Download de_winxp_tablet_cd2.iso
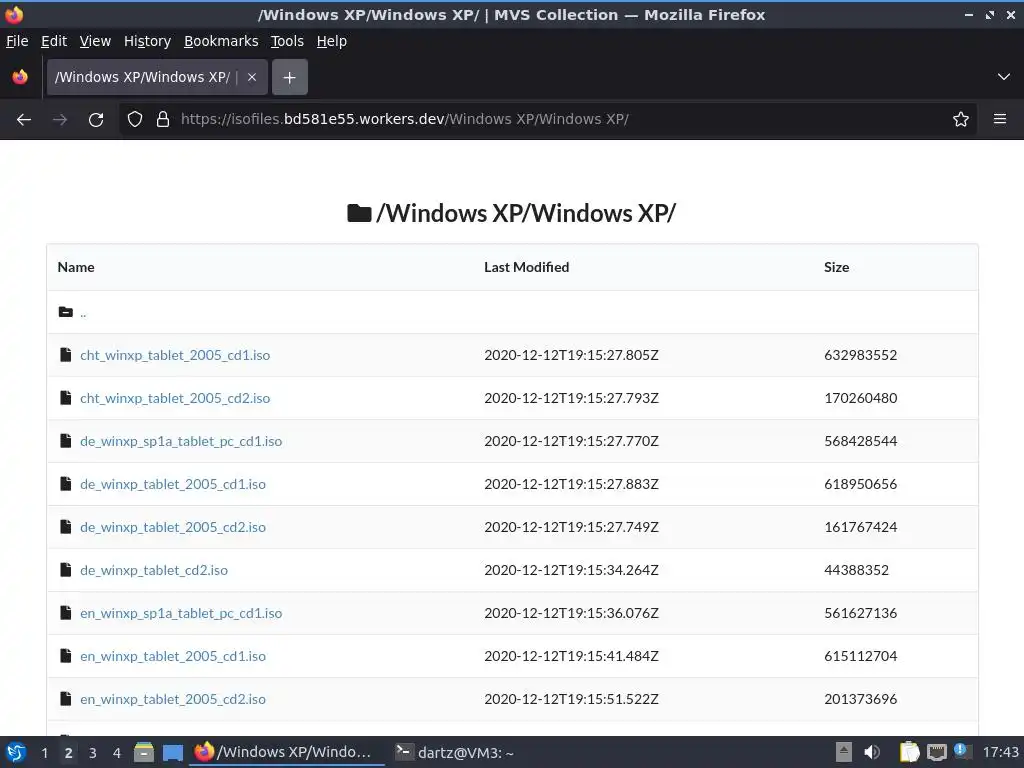 point(153,571)
